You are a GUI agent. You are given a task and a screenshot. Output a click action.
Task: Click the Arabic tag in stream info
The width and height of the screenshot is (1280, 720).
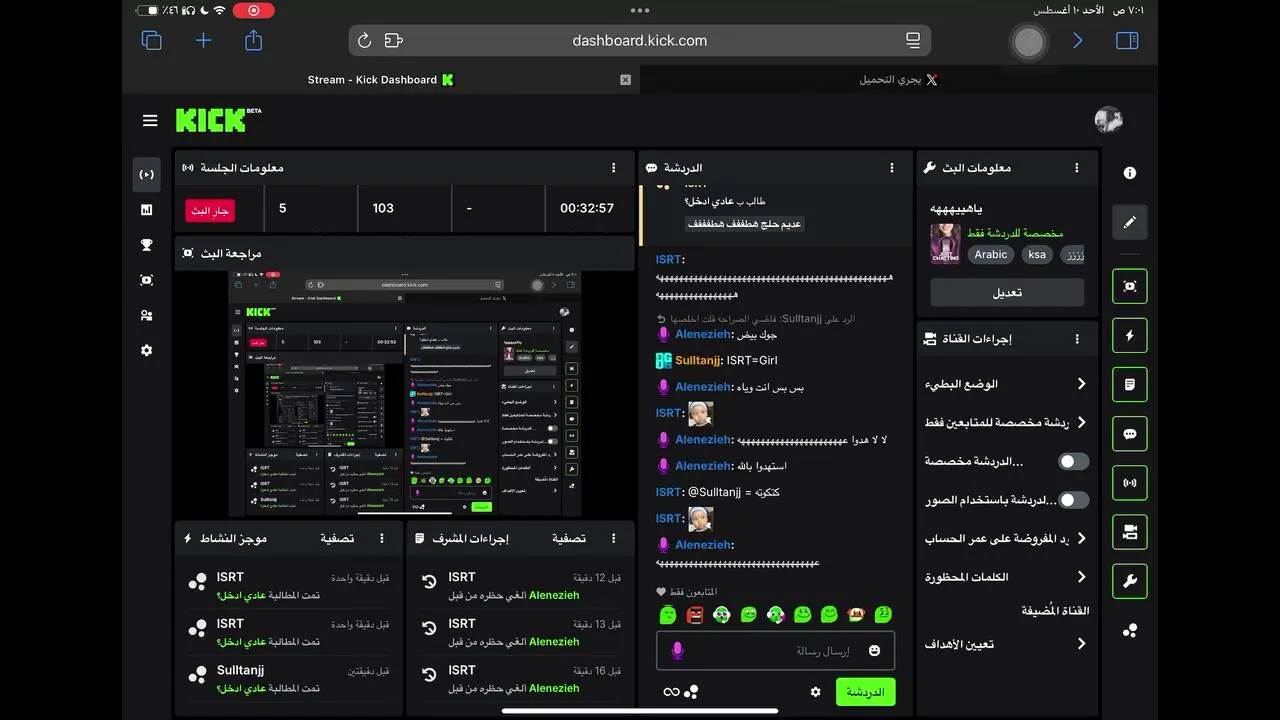(991, 254)
